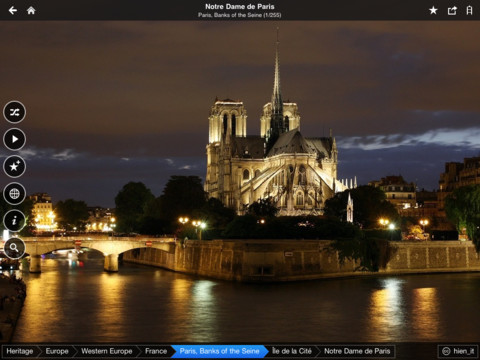Viewport: 480px width, 360px height.
Task: Open the home screen icon
Action: point(31,10)
